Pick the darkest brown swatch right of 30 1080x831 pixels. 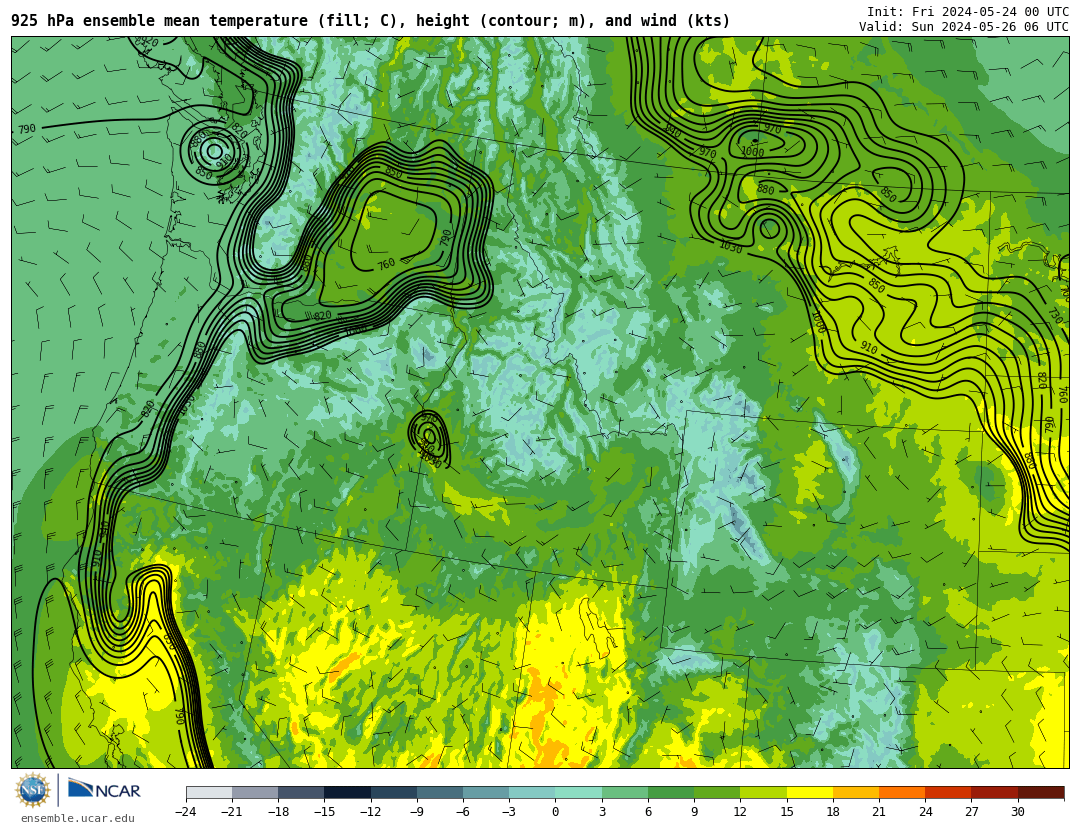pos(1041,792)
